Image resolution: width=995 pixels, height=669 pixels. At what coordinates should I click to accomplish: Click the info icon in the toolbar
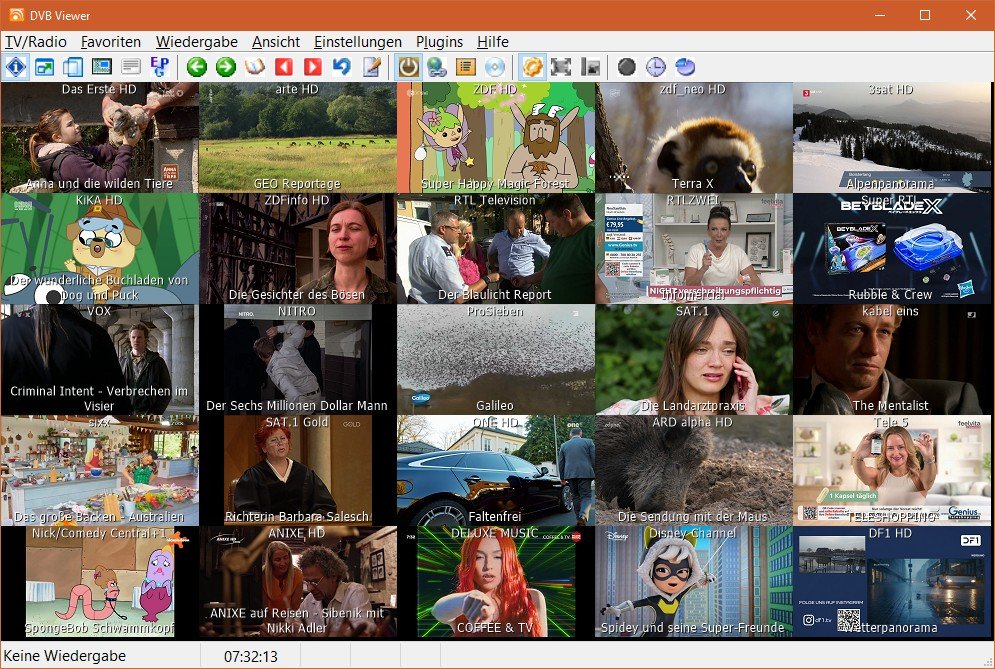tap(16, 67)
